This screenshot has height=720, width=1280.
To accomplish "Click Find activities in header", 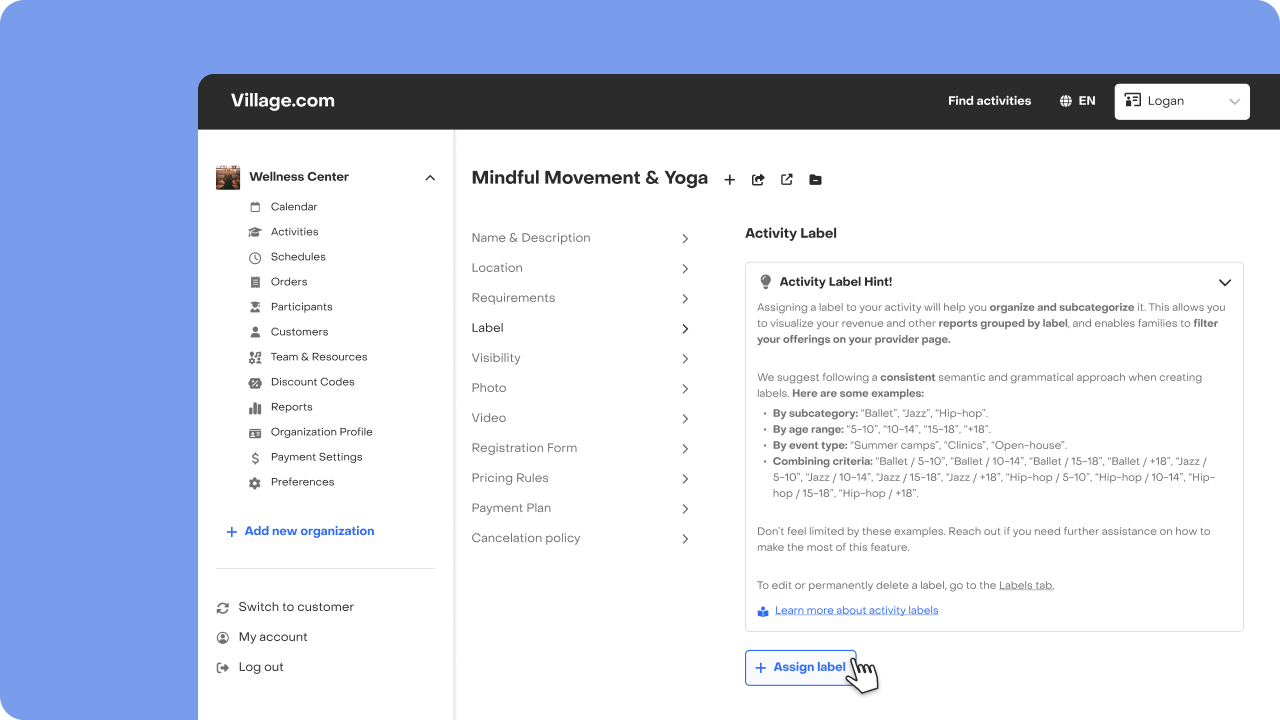I will 989,101.
